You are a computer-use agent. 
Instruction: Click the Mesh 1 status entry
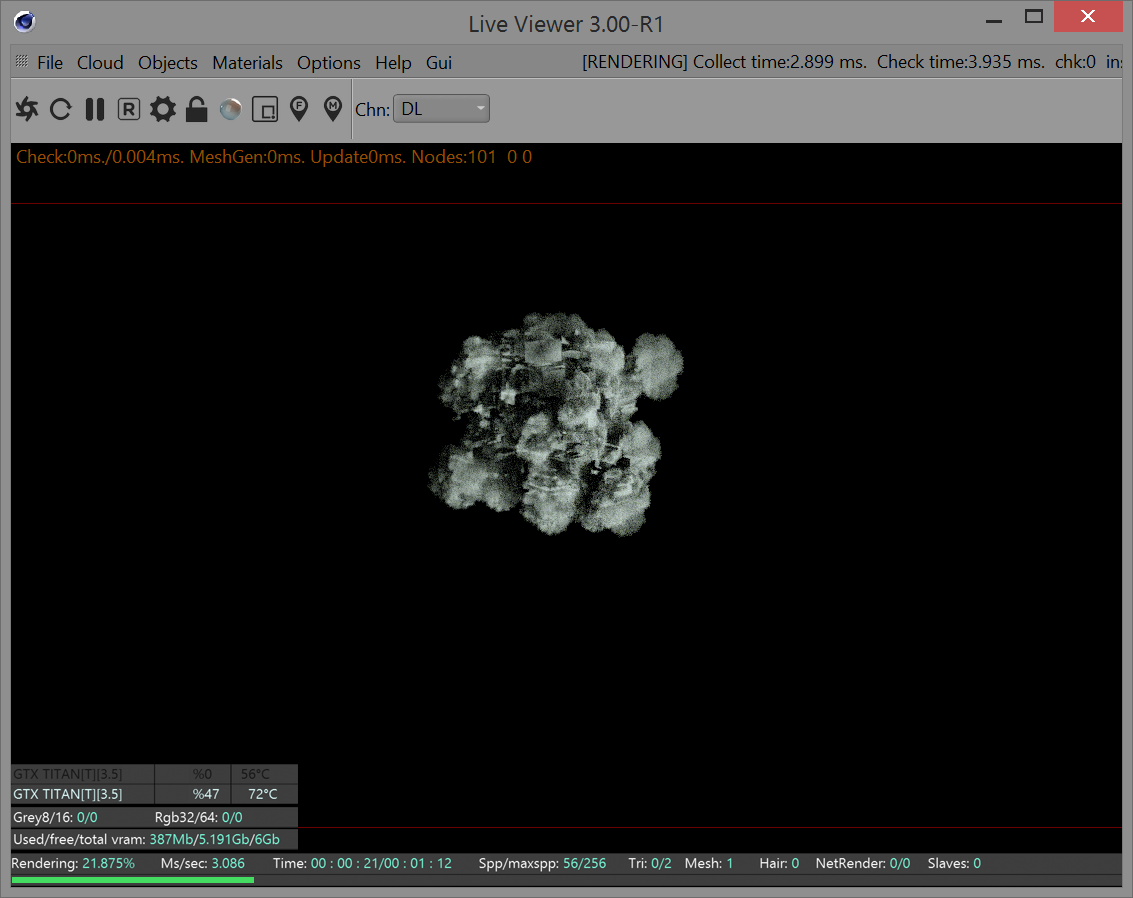(709, 863)
